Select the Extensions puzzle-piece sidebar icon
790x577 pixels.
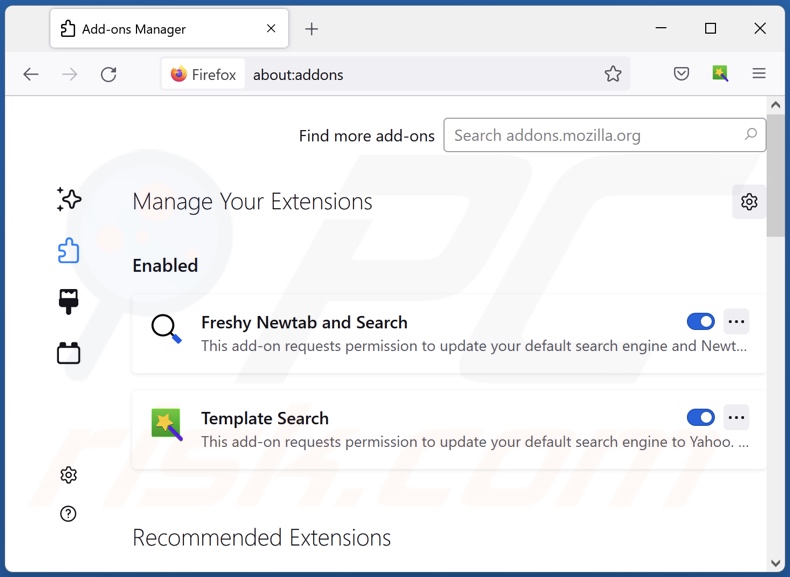coord(69,250)
